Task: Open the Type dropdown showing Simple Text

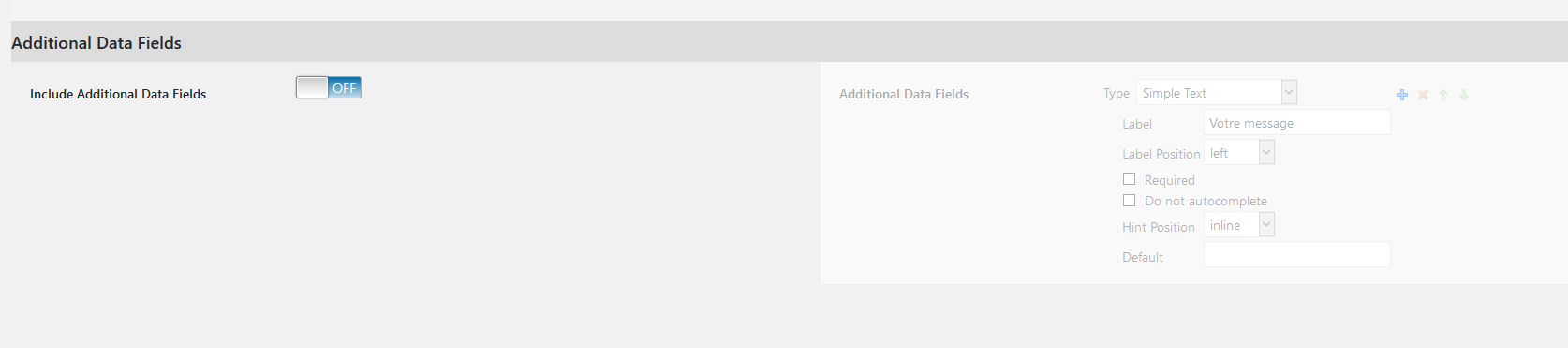Action: pos(1217,92)
